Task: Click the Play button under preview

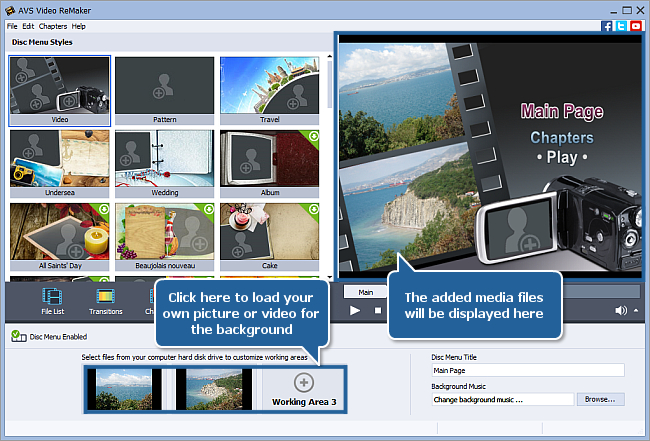Action: pos(354,310)
